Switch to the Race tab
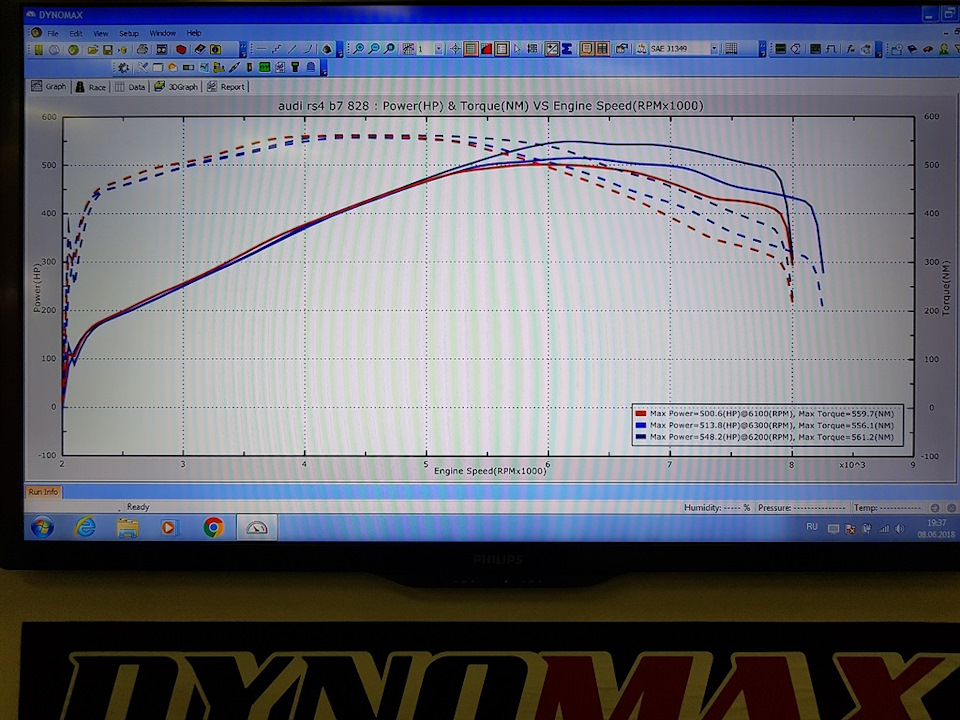960x720 pixels. click(x=90, y=87)
